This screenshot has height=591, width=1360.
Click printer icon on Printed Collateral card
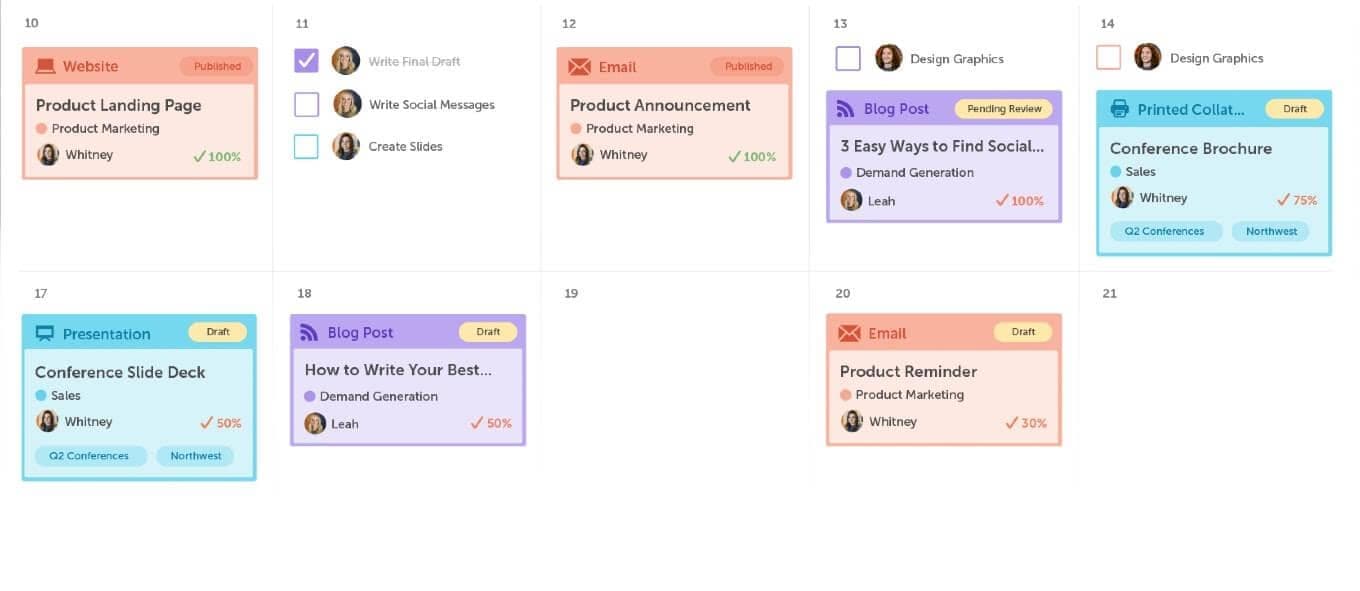(x=1119, y=109)
